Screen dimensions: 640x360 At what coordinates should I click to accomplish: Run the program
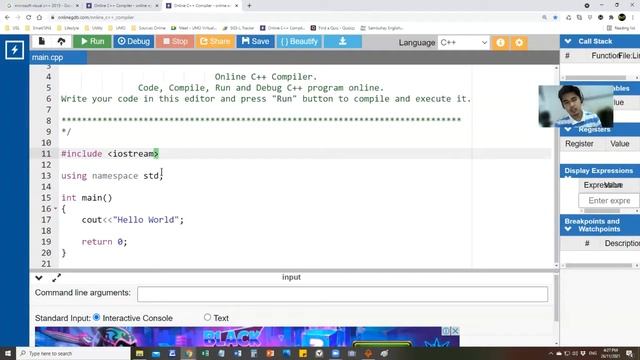pyautogui.click(x=92, y=41)
